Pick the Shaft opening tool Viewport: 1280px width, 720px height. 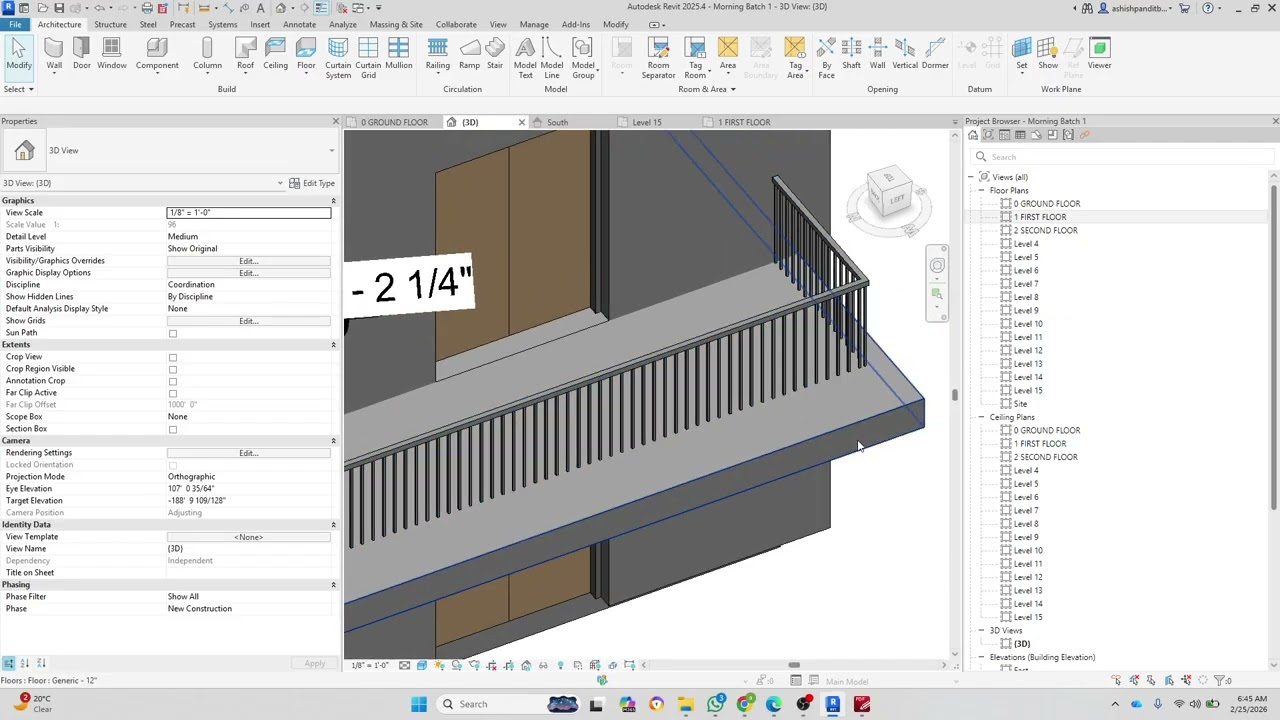[x=851, y=54]
